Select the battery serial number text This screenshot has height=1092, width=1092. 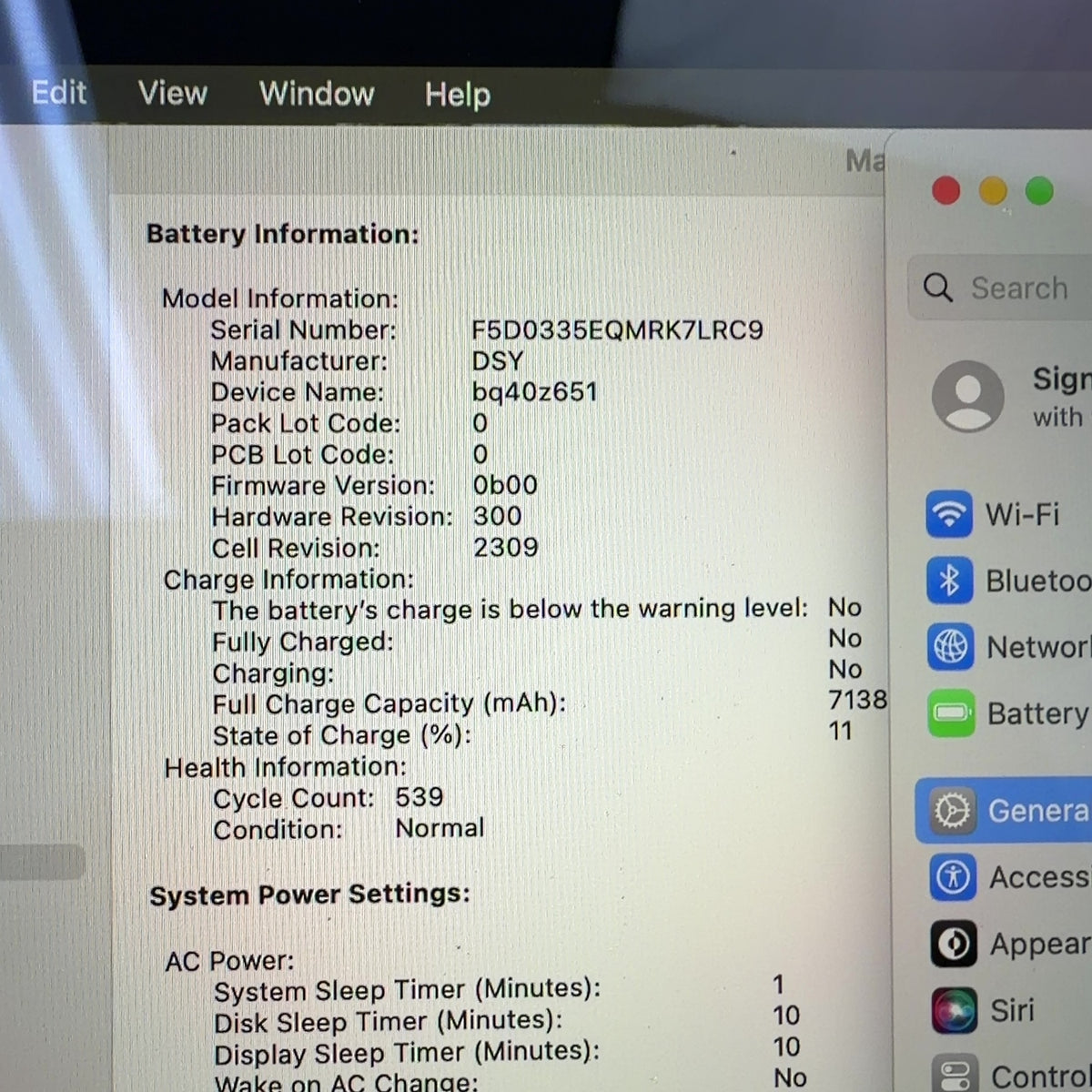pos(617,329)
